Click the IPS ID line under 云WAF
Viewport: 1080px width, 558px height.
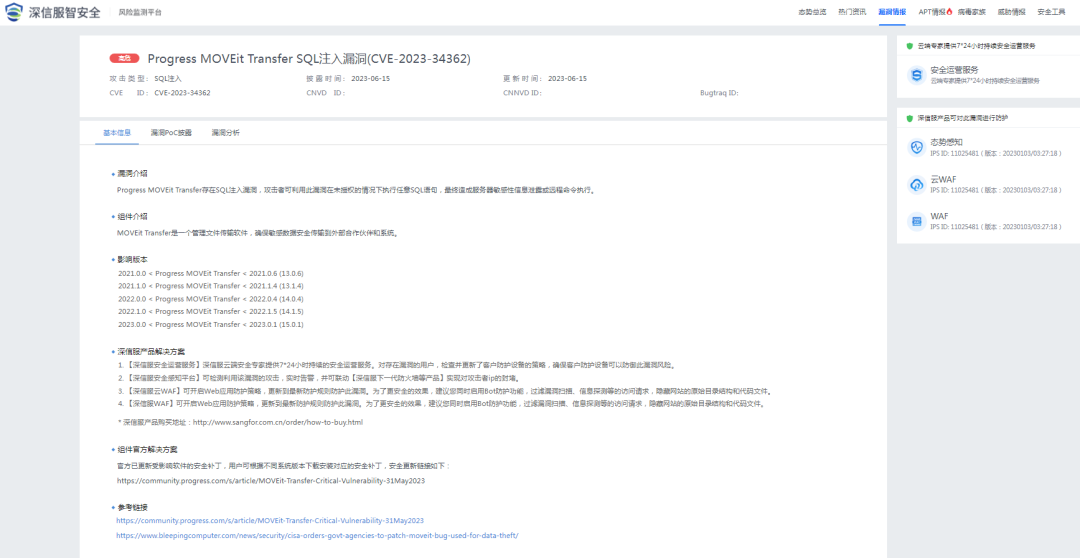(x=995, y=190)
